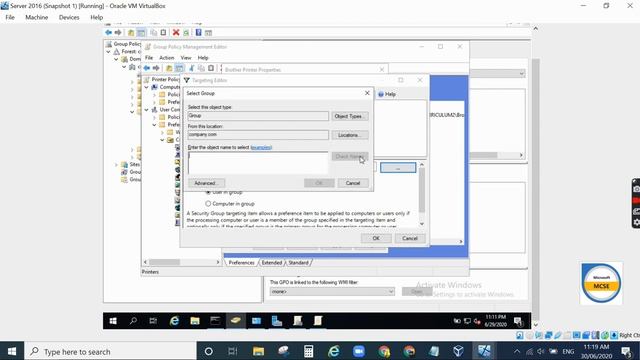
Task: Open VirtualBox cube icon on host taskbar
Action: 458,351
